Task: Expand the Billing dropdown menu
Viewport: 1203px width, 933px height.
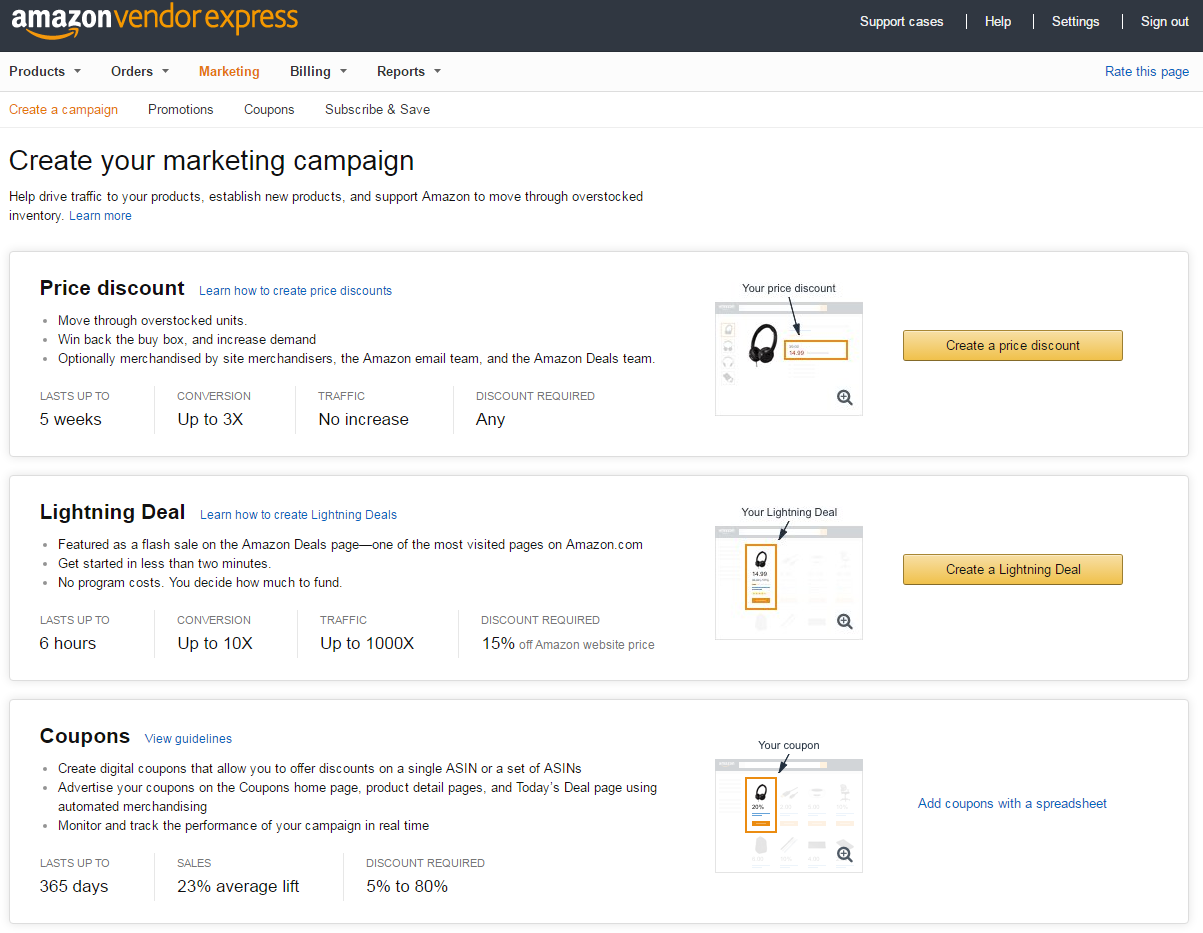Action: tap(318, 71)
